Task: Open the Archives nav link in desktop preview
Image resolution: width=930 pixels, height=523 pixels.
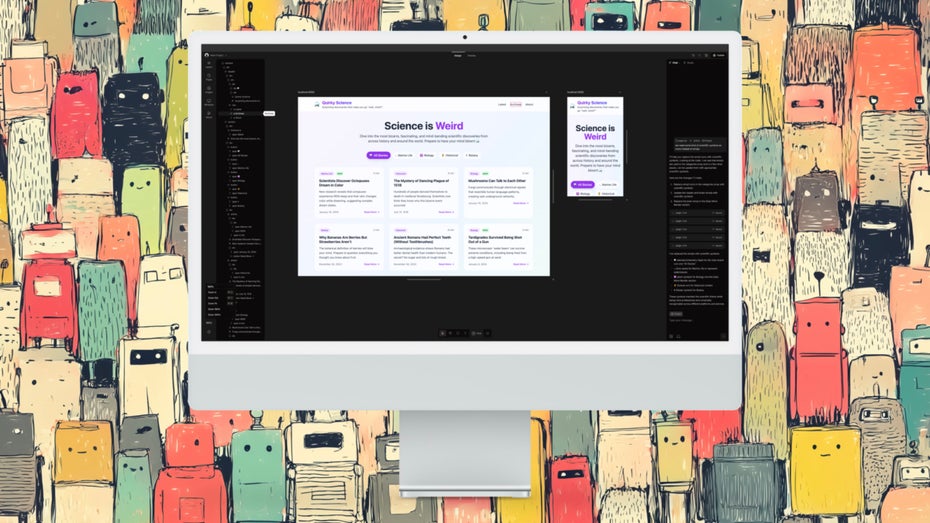Action: [x=516, y=104]
